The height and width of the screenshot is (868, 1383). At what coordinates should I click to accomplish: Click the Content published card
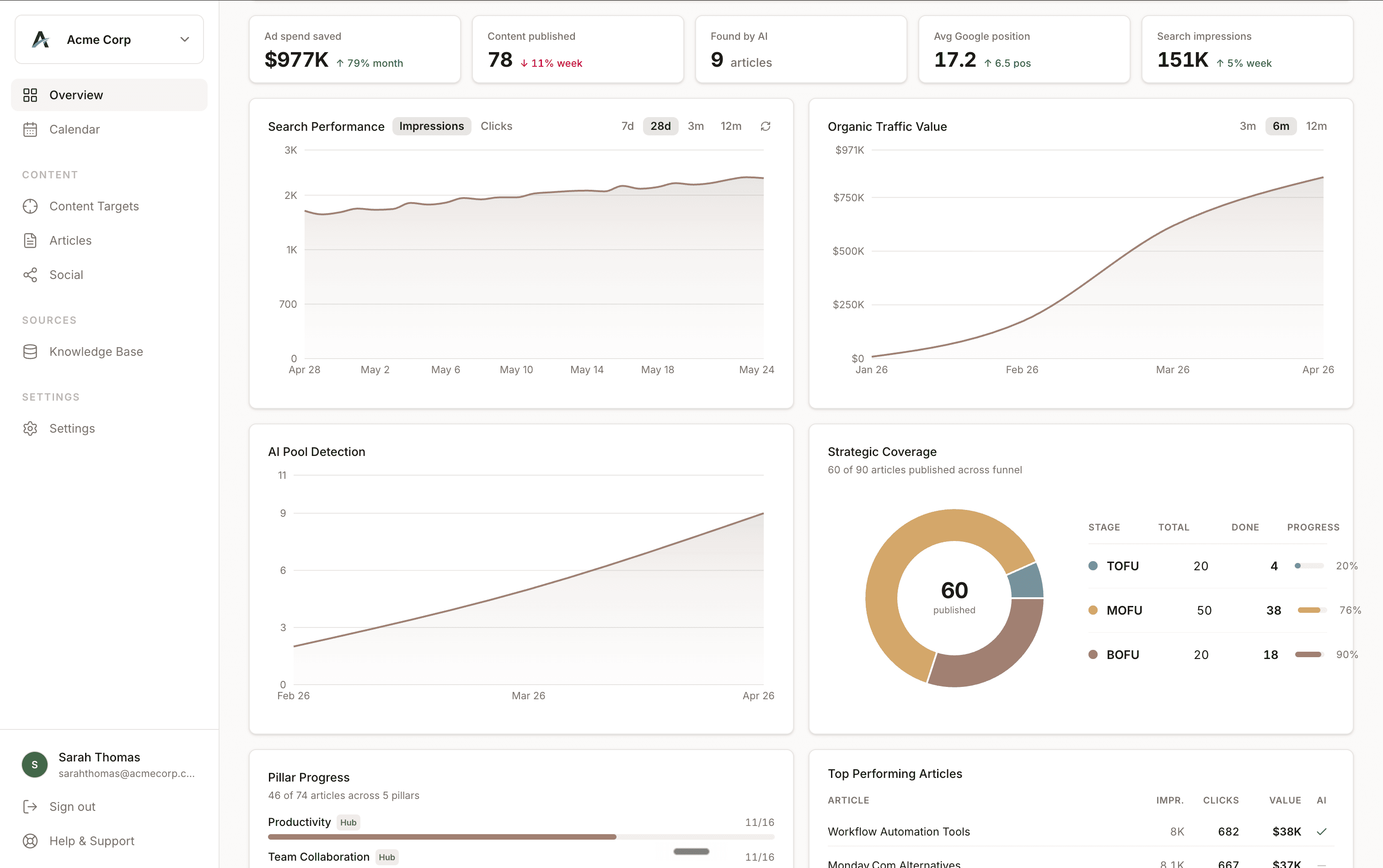pos(578,49)
